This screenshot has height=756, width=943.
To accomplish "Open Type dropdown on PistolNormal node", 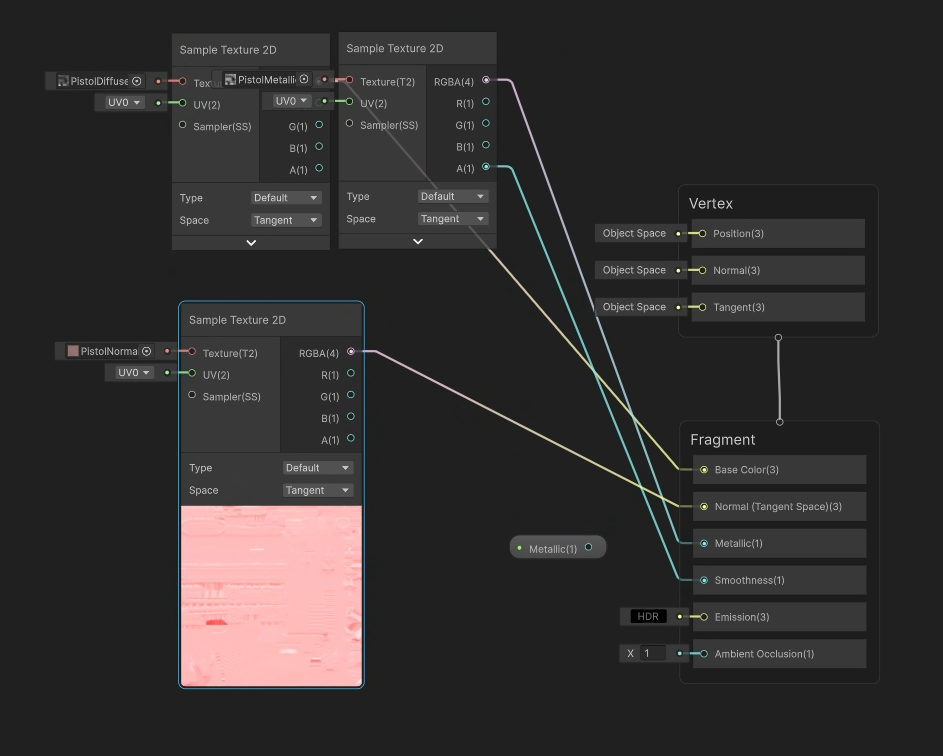I will click(x=318, y=467).
